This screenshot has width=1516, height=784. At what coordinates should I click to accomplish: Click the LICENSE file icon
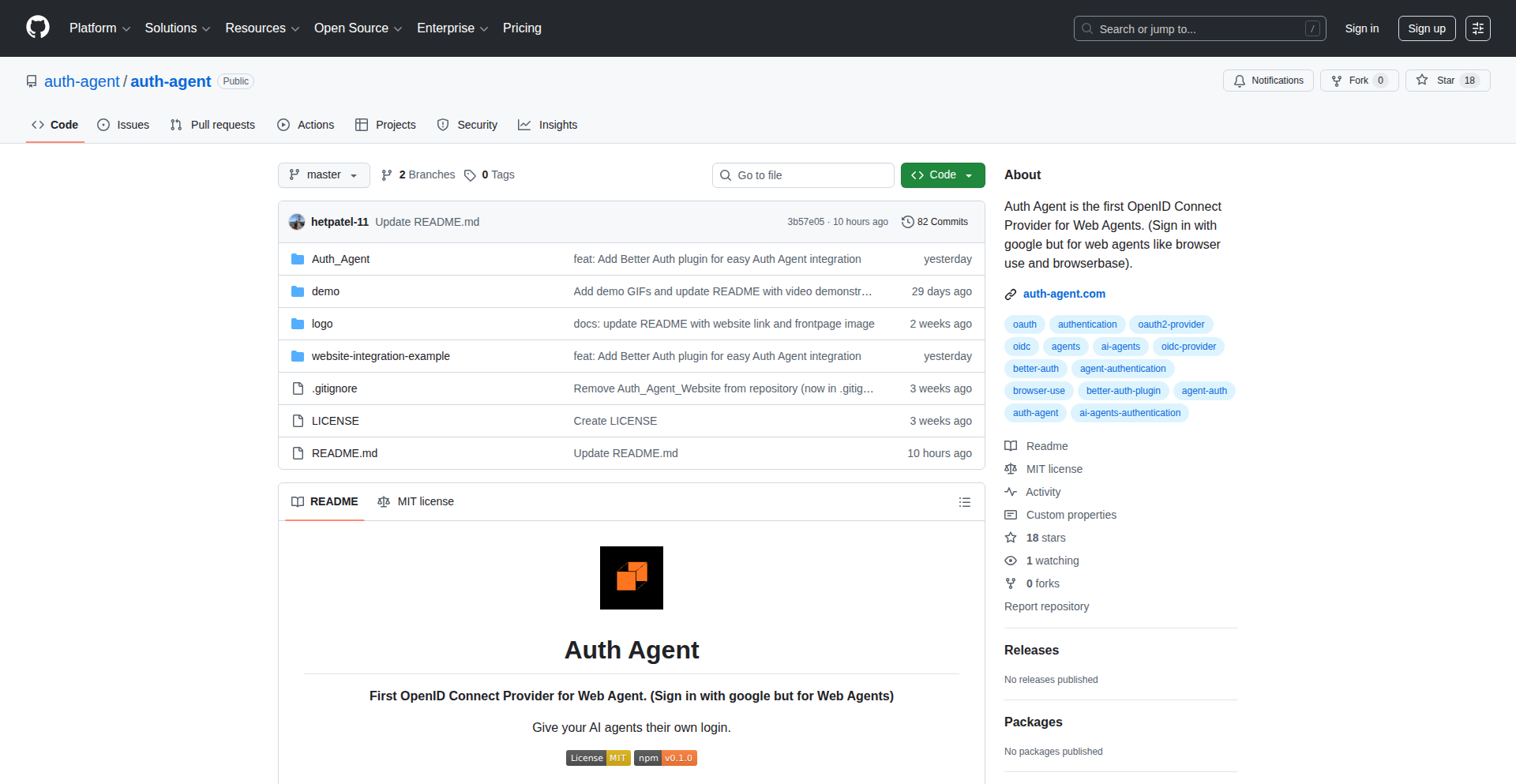point(298,421)
